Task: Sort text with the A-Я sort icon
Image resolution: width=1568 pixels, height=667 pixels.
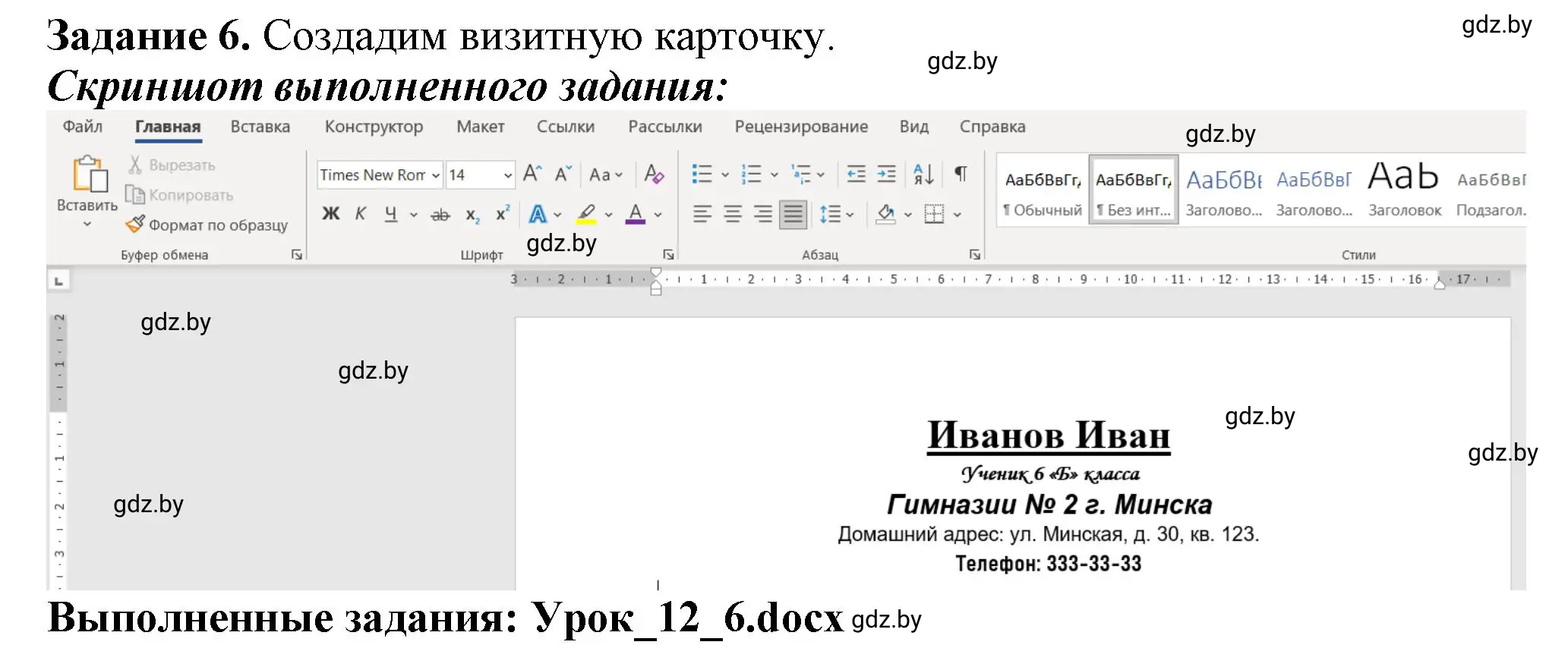Action: pos(924,175)
